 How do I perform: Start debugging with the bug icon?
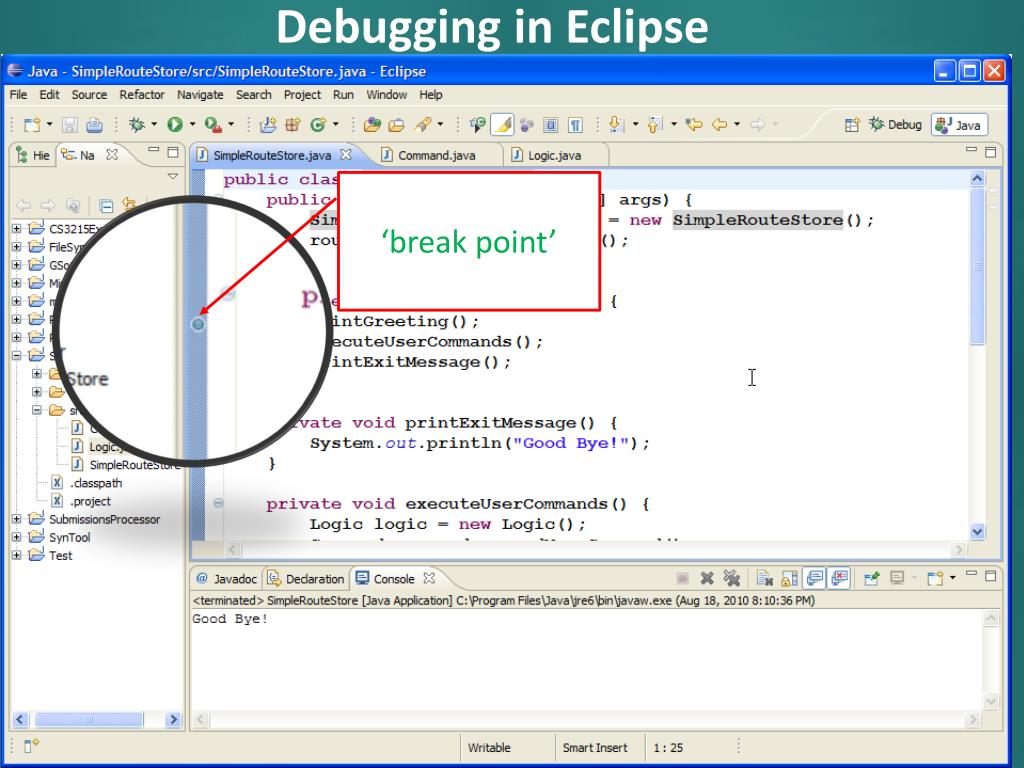[x=136, y=124]
